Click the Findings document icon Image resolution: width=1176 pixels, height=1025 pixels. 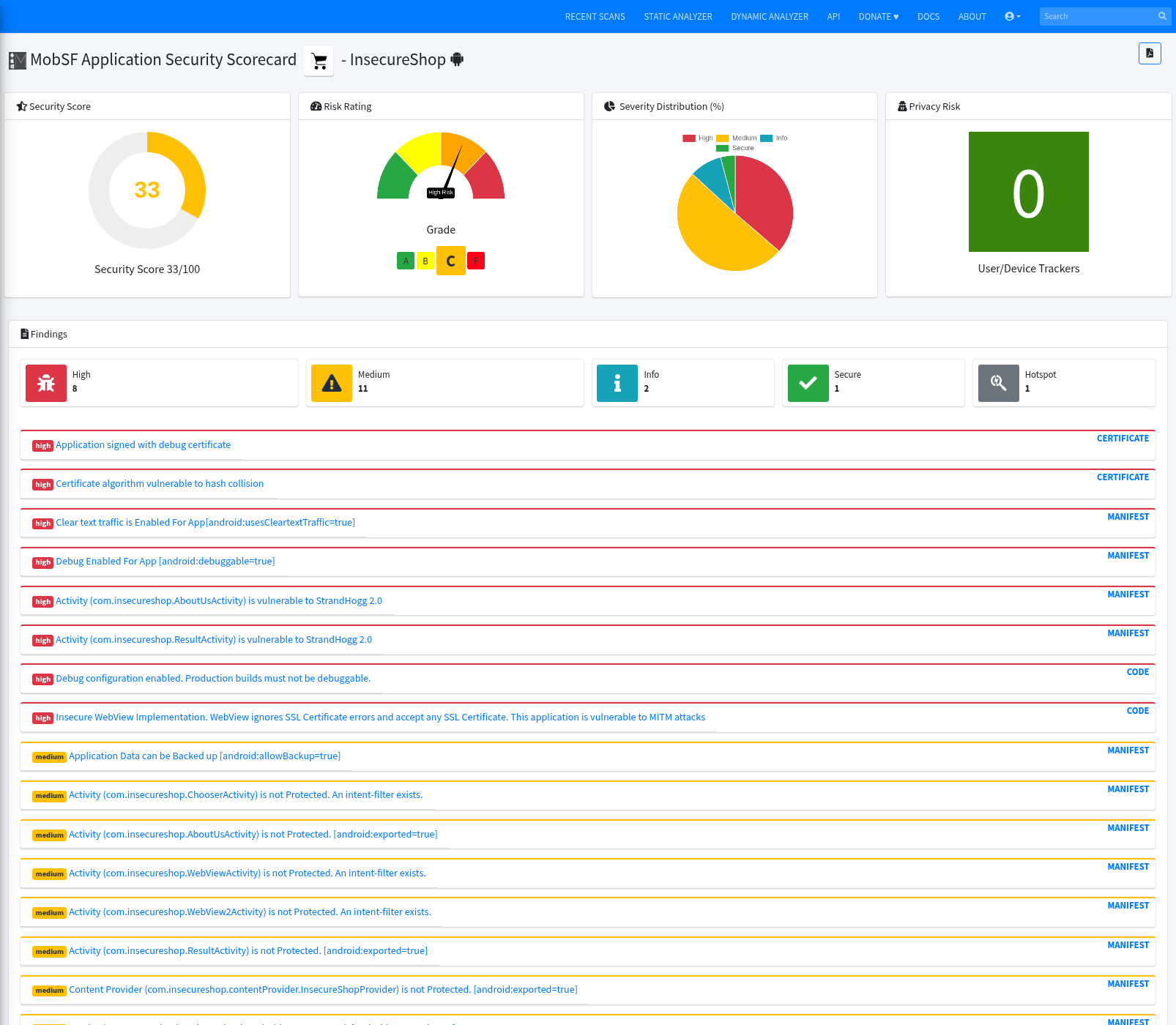25,334
